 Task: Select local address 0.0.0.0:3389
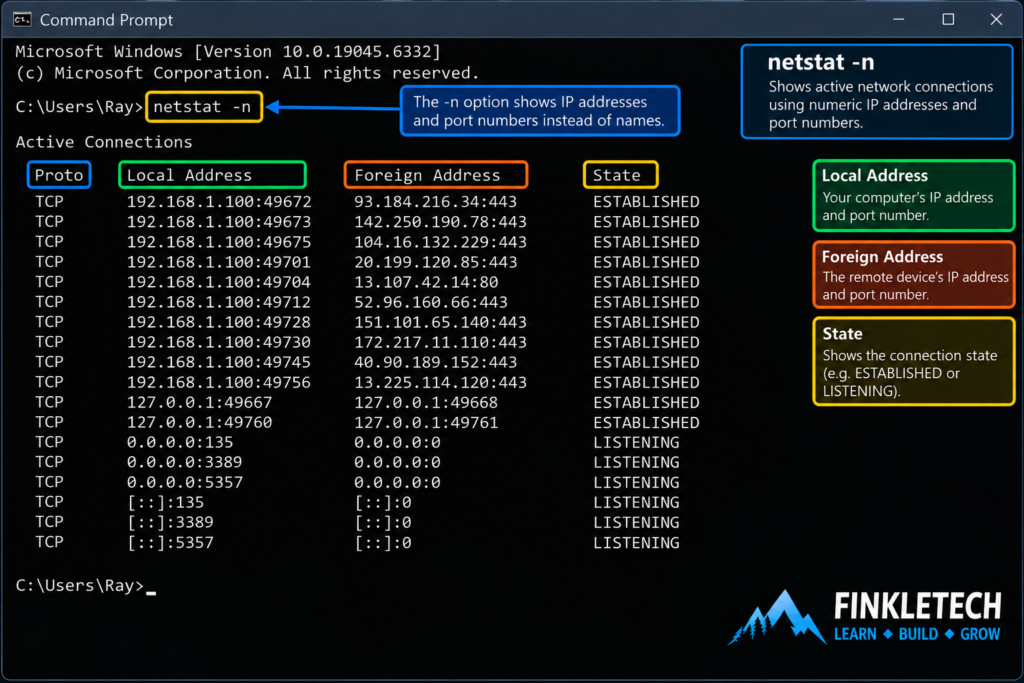click(x=184, y=462)
